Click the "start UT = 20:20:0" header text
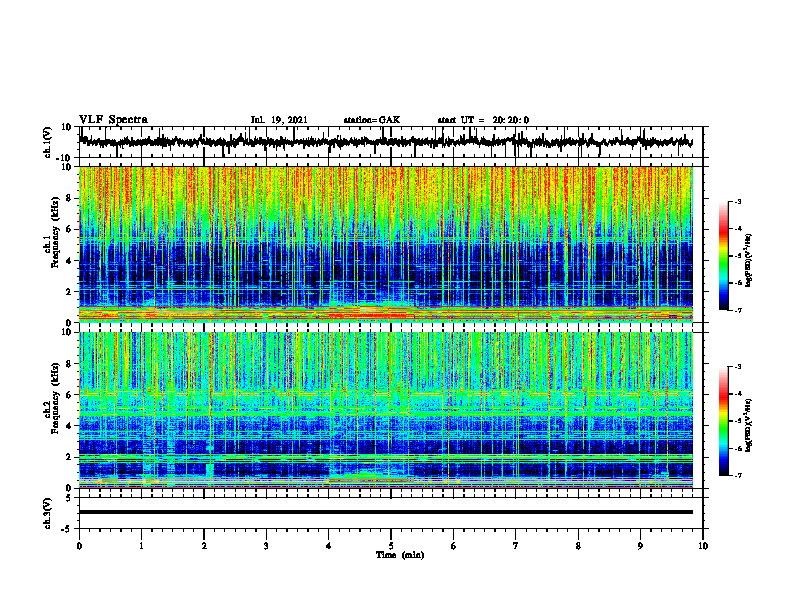Viewport: 792px width, 612px height. pos(483,120)
